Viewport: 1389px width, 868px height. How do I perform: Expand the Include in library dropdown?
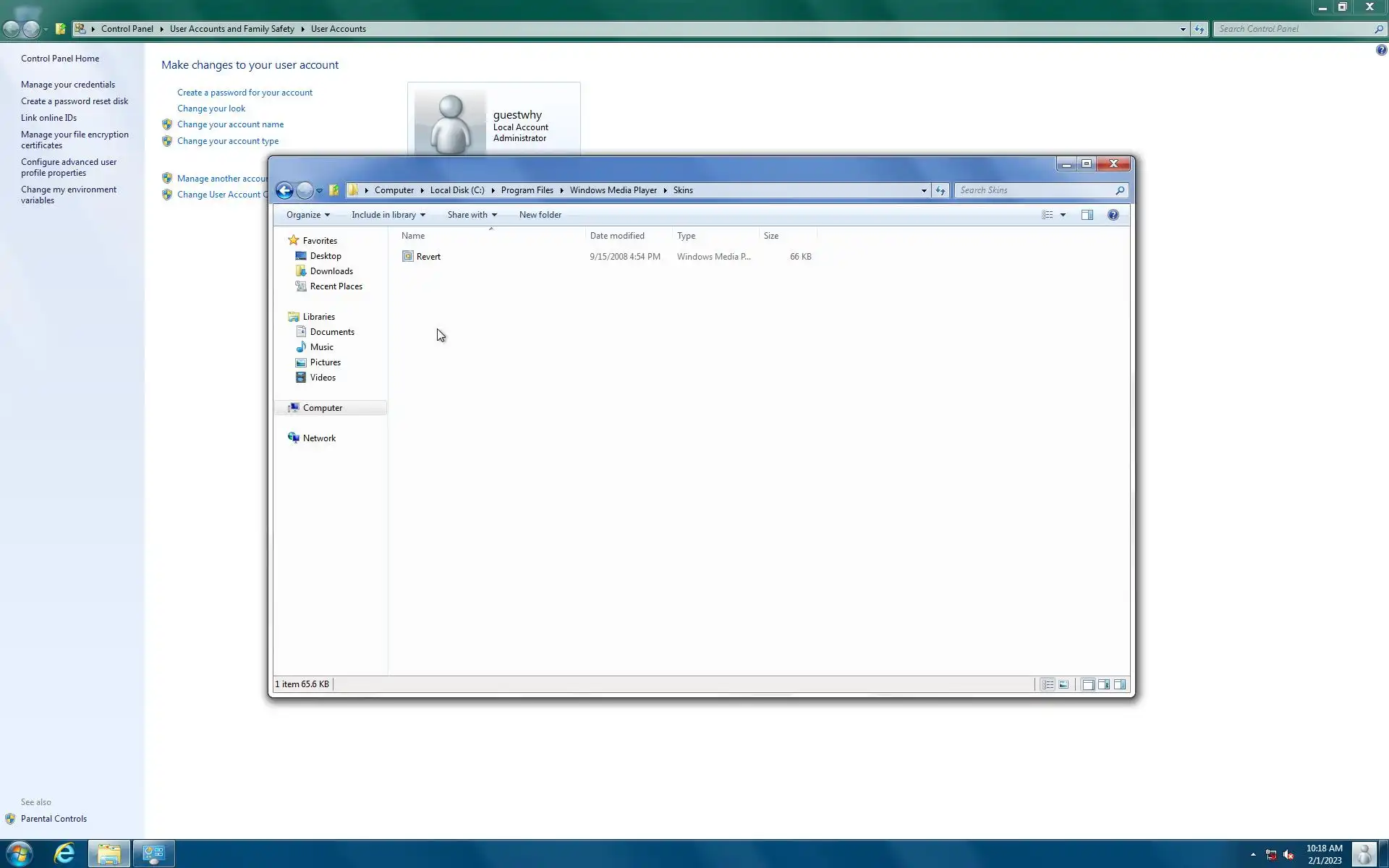388,215
